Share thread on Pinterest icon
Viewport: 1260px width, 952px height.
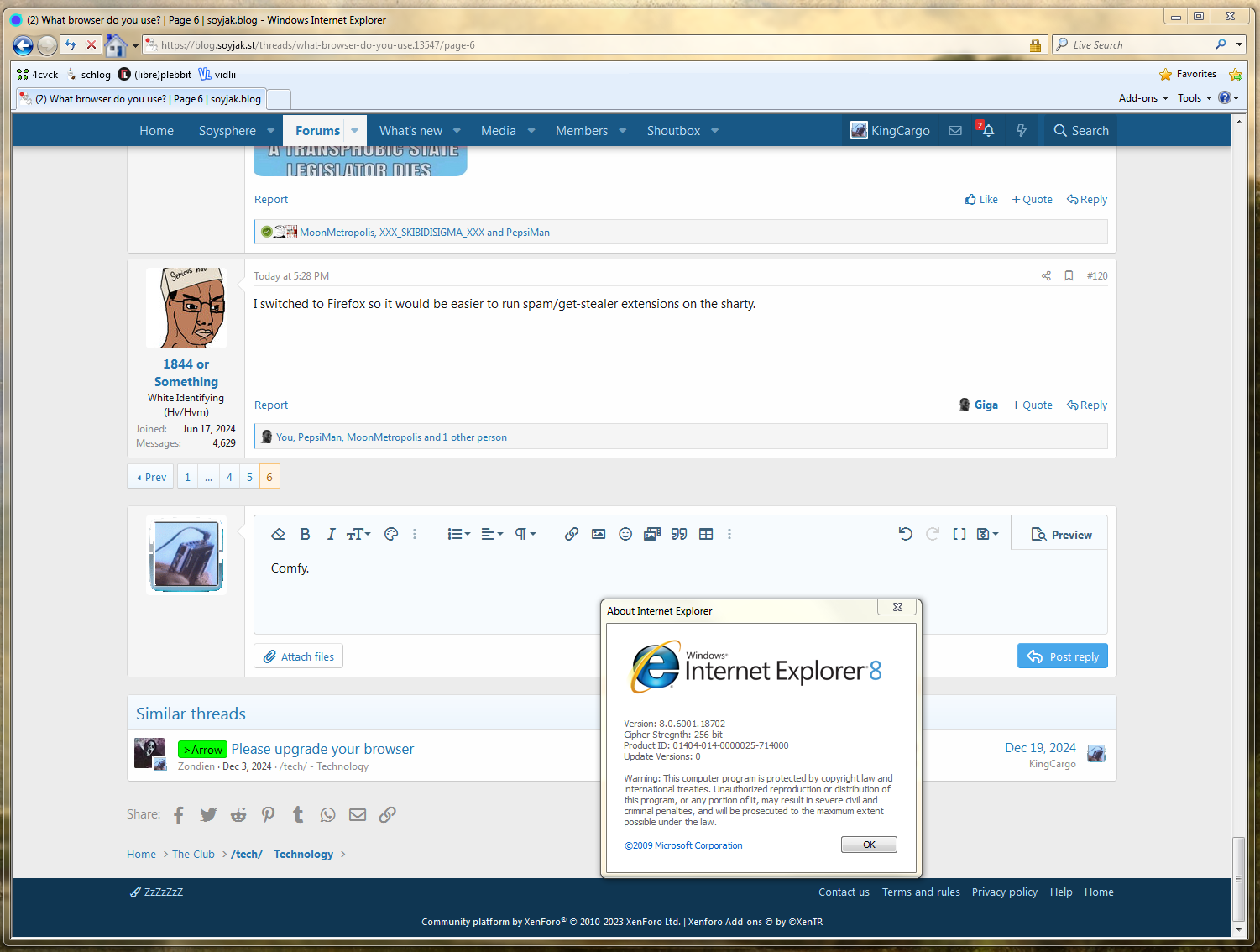tap(268, 814)
